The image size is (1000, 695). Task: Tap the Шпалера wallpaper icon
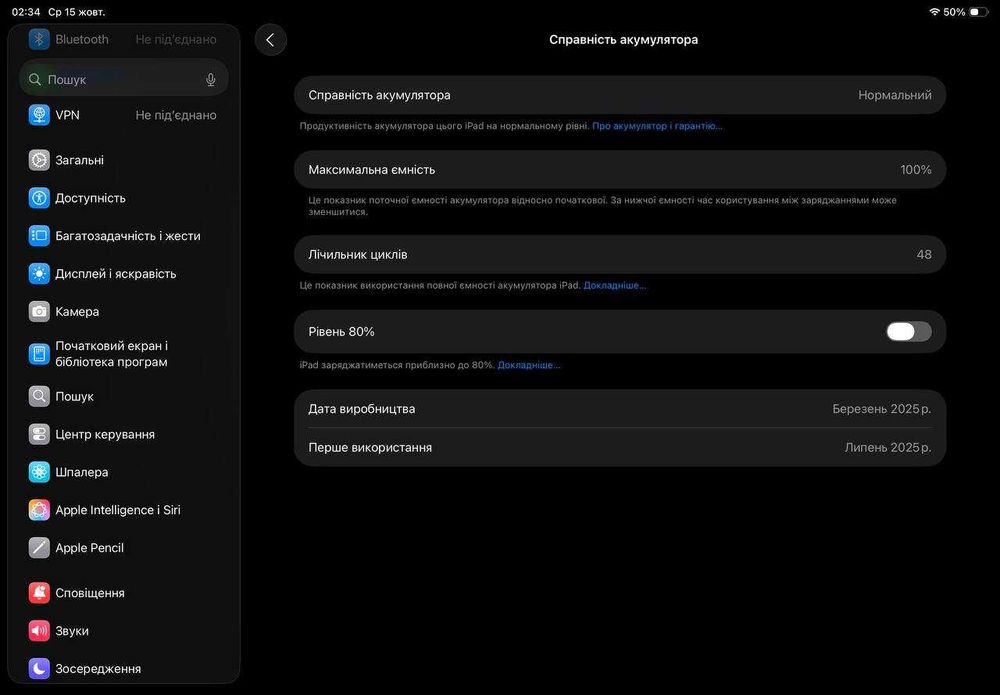click(39, 472)
